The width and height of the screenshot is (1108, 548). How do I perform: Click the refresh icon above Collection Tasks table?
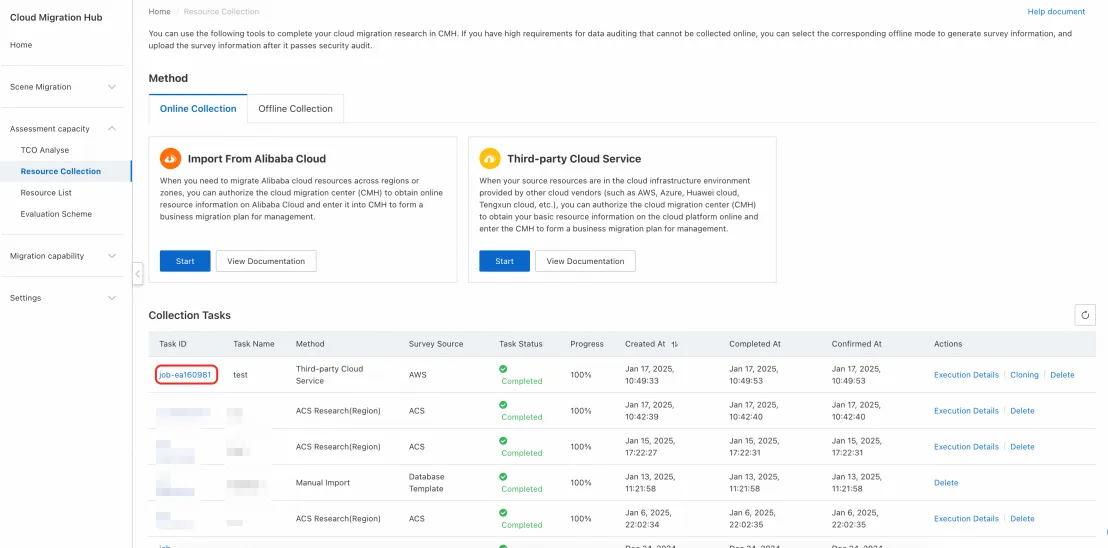(x=1085, y=315)
